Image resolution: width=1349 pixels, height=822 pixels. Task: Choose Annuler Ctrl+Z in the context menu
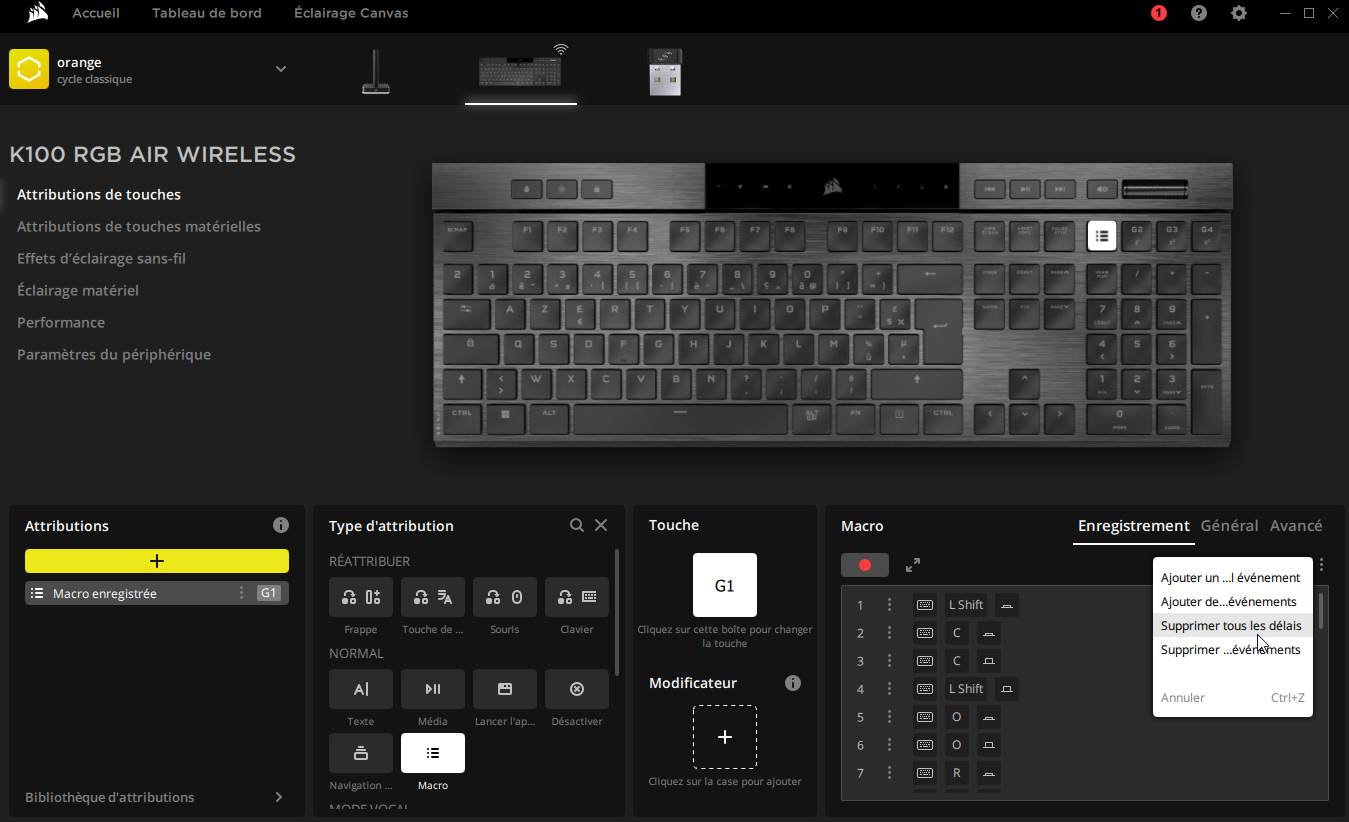pos(1232,697)
